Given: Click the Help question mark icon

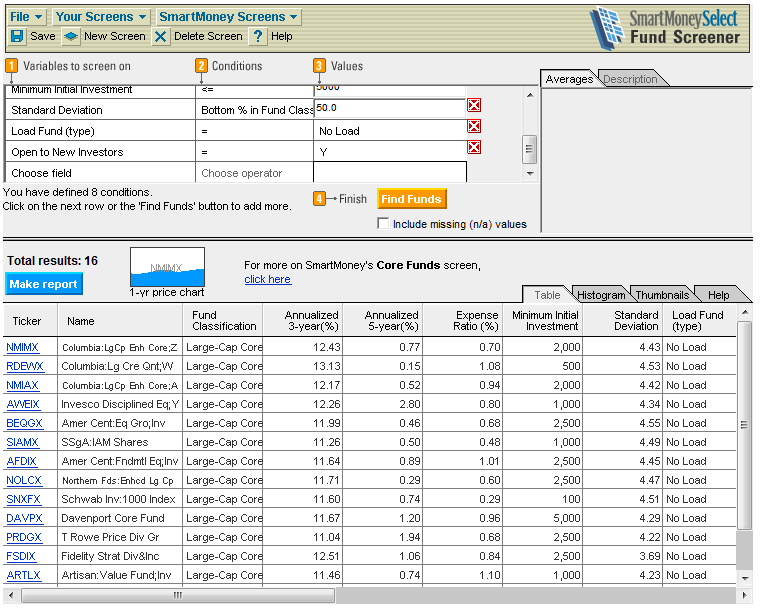Looking at the screenshot, I should (258, 36).
